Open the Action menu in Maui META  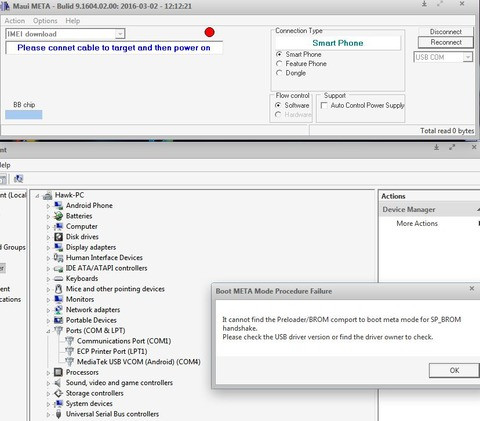15,21
